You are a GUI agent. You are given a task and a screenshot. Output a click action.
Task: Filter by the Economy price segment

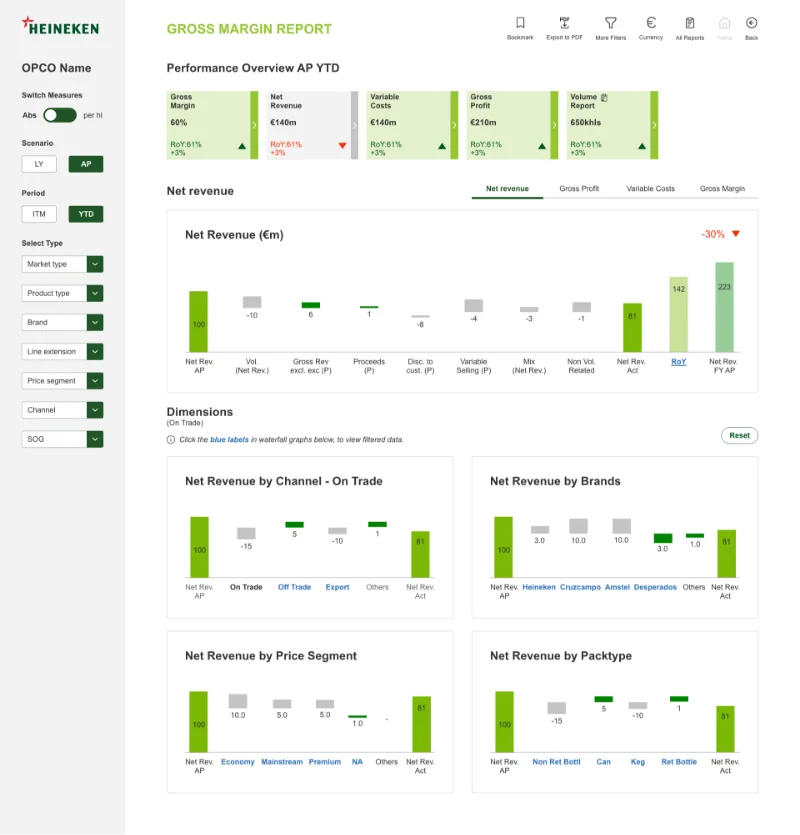[x=238, y=762]
